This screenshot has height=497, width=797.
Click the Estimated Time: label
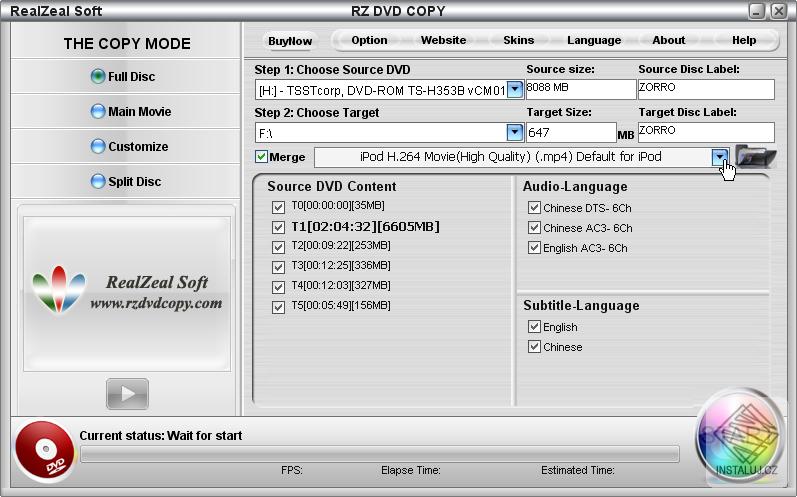point(577,470)
